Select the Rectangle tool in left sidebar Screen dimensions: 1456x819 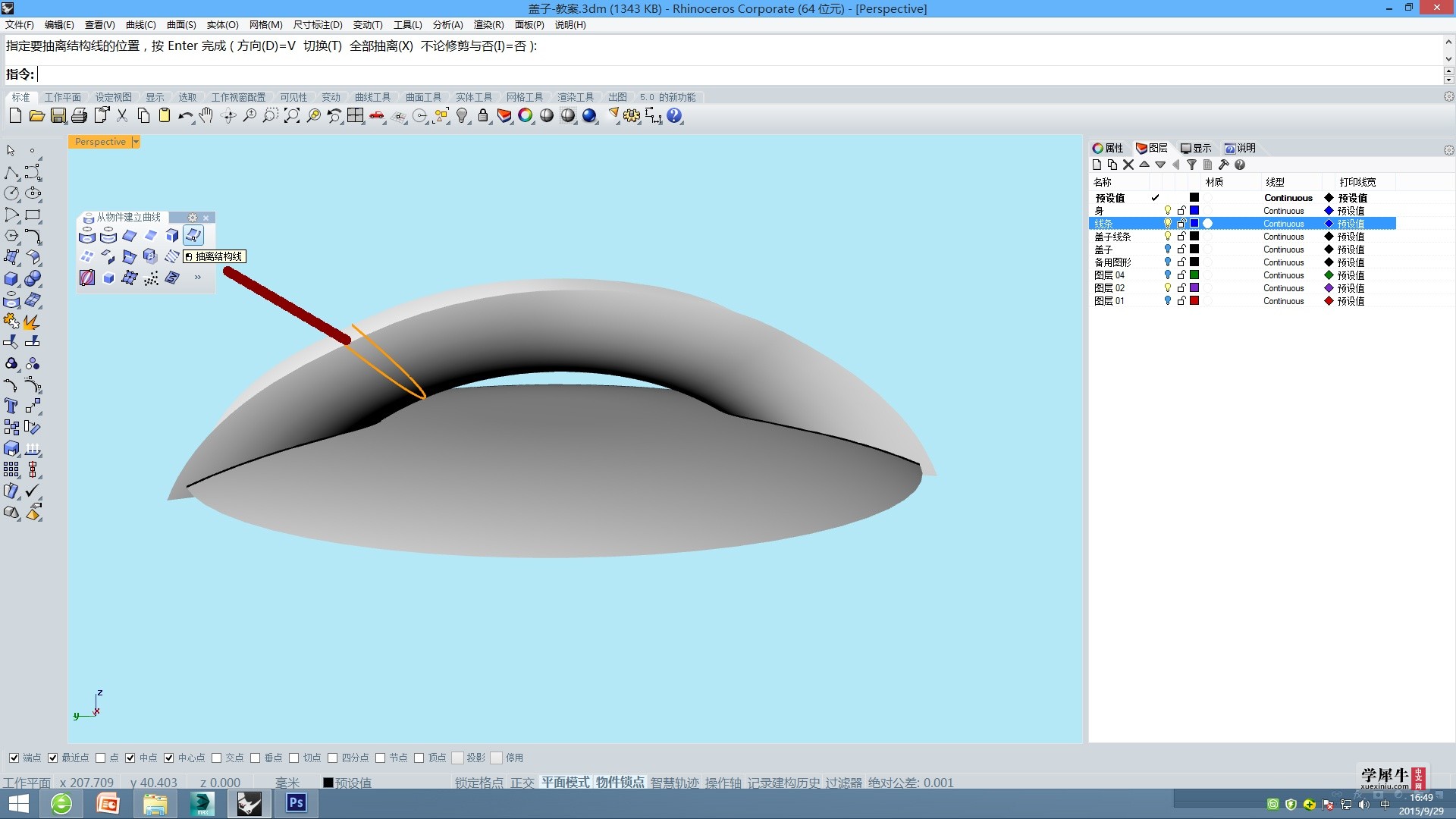pyautogui.click(x=33, y=215)
